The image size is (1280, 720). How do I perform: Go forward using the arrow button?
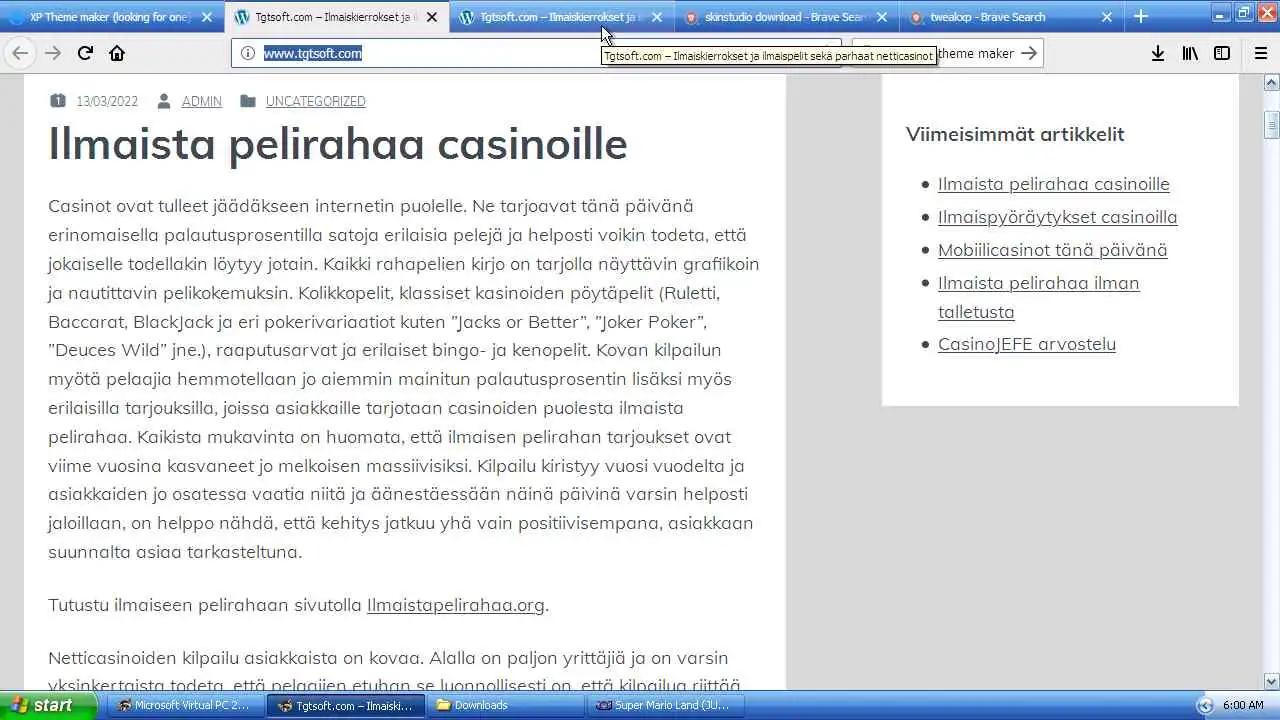[53, 53]
